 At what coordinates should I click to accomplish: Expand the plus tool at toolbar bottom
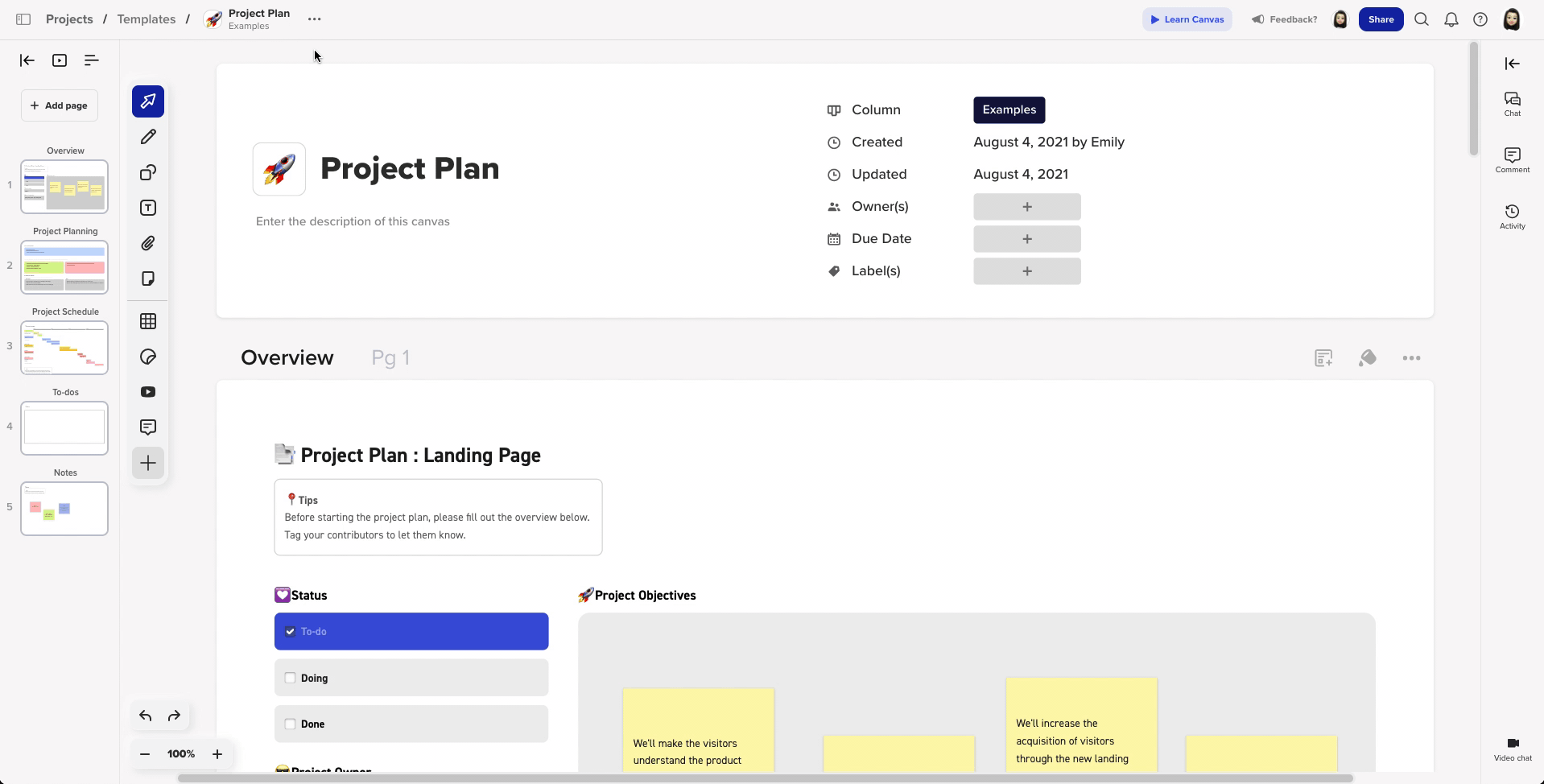[148, 463]
